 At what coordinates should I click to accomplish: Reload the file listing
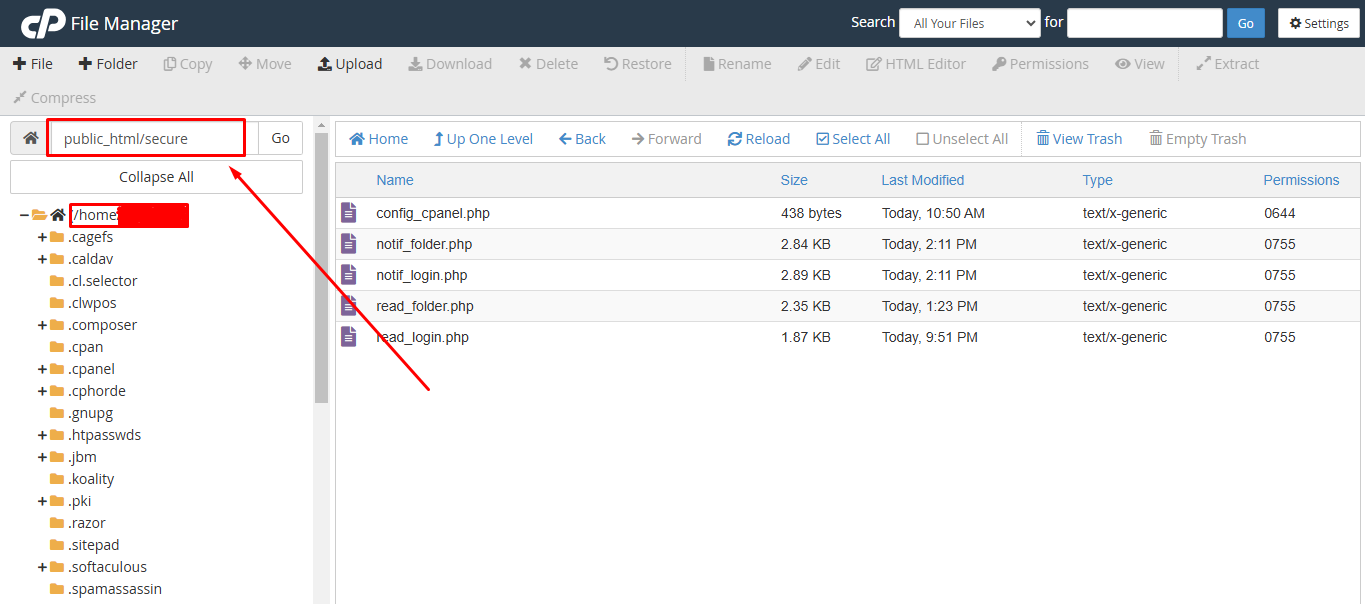[759, 139]
